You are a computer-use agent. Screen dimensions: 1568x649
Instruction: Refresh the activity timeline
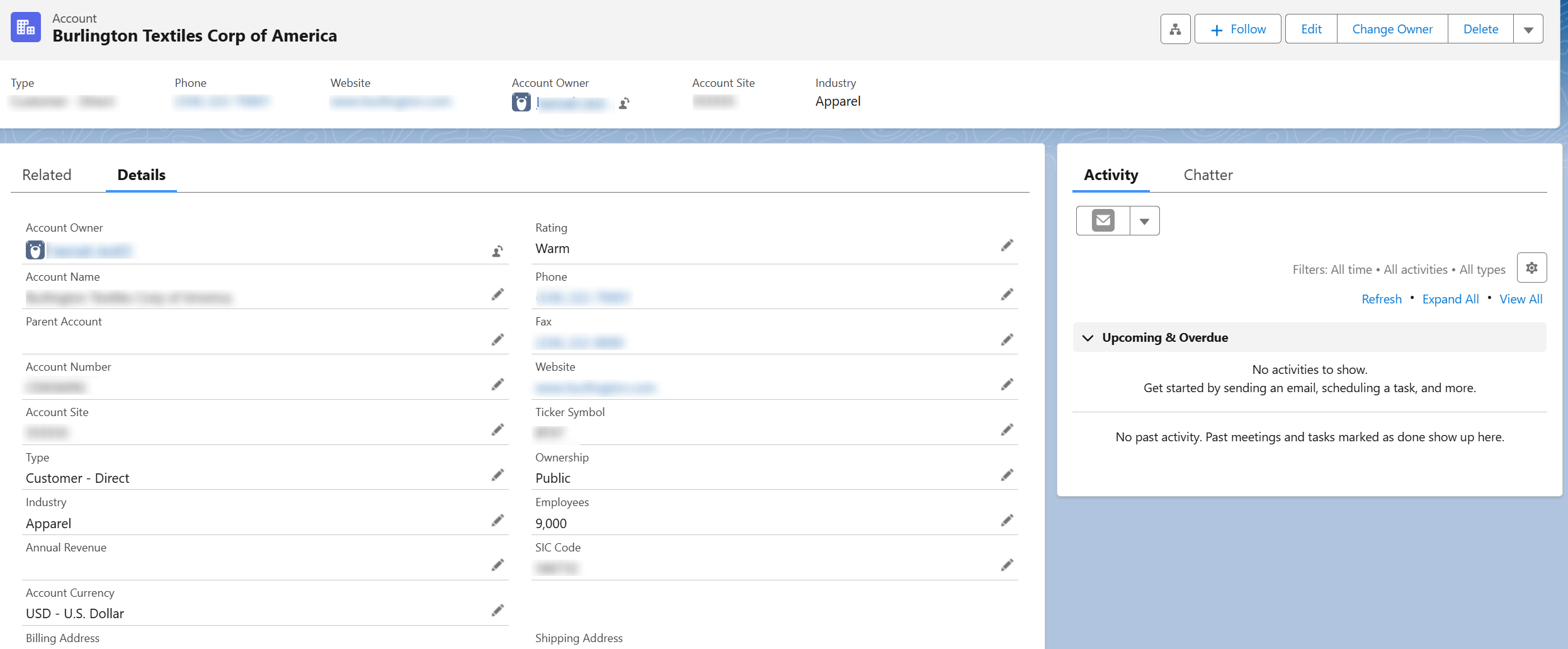coord(1381,298)
